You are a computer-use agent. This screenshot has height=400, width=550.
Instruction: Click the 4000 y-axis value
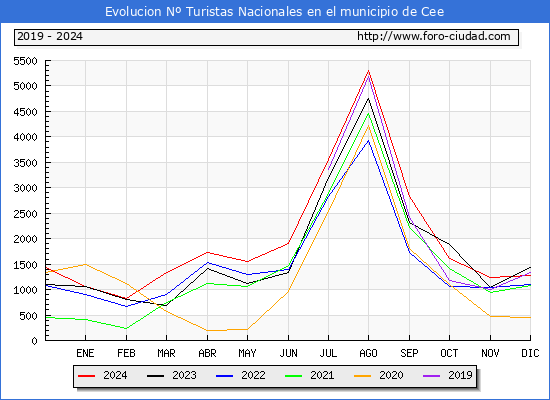(x=25, y=137)
